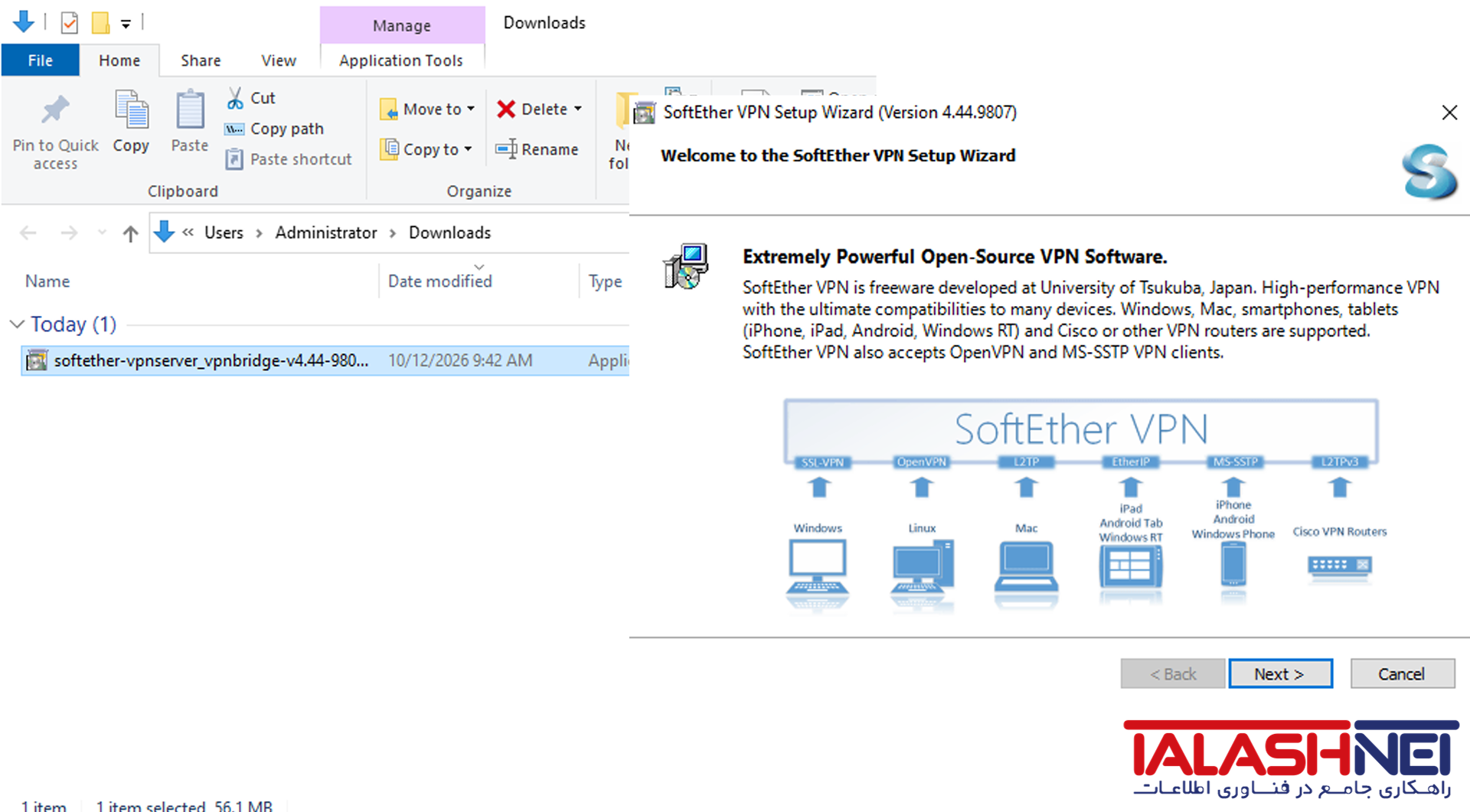Click the Cut scissors icon
The width and height of the screenshot is (1470, 812).
click(x=235, y=98)
